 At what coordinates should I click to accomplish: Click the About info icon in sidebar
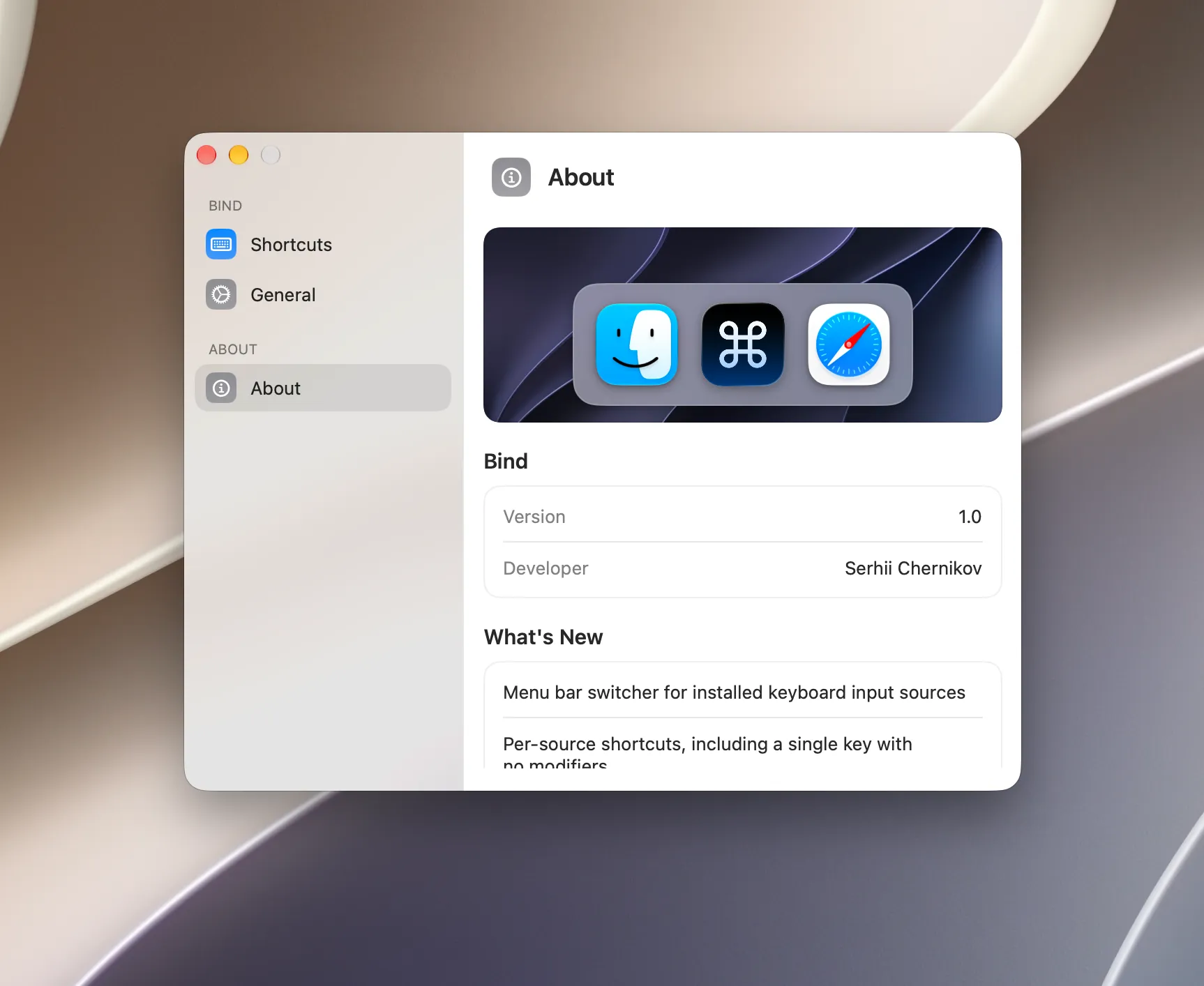pos(221,388)
